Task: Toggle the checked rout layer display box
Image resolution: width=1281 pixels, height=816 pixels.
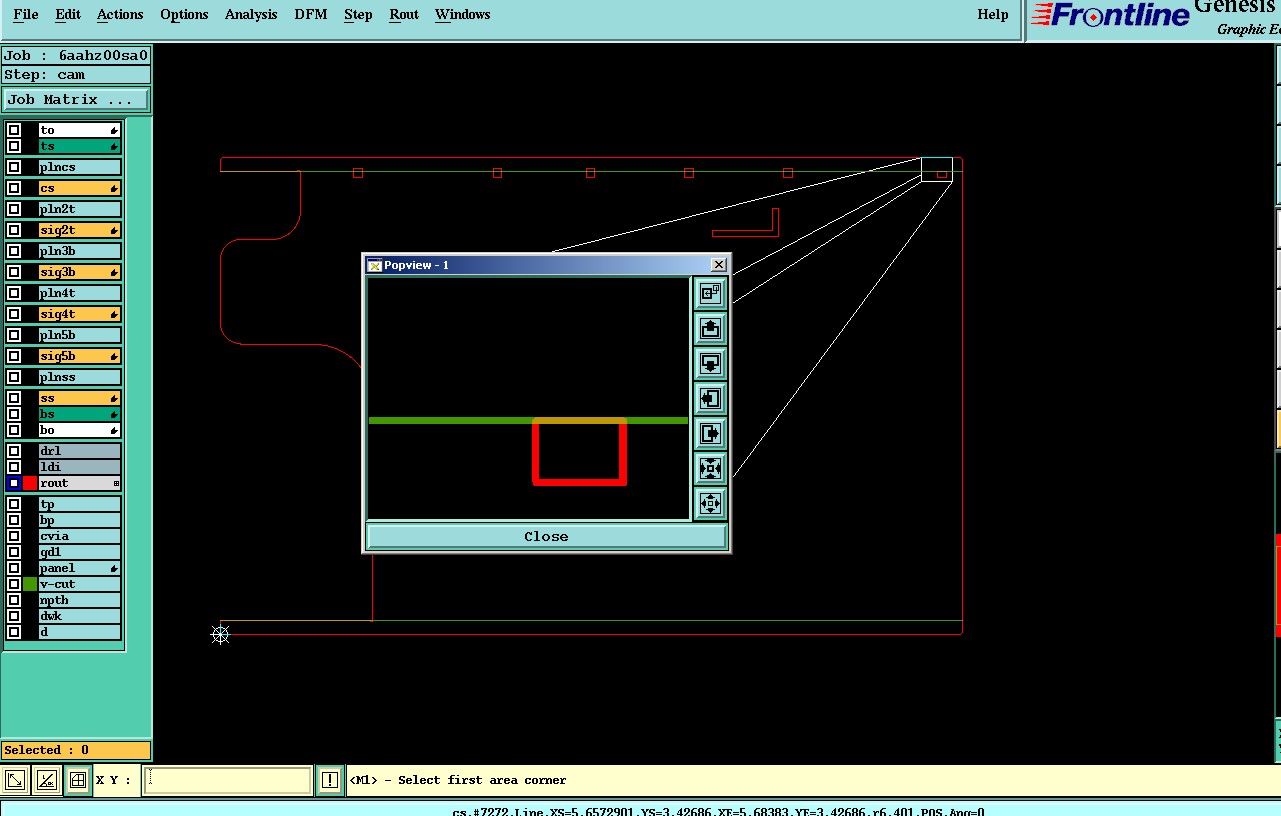Action: (14, 483)
